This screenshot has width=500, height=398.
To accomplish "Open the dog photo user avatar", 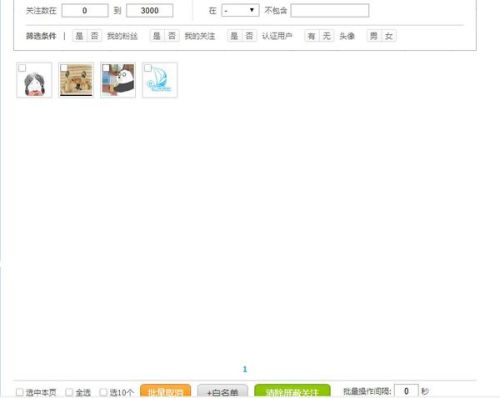I will (76, 80).
